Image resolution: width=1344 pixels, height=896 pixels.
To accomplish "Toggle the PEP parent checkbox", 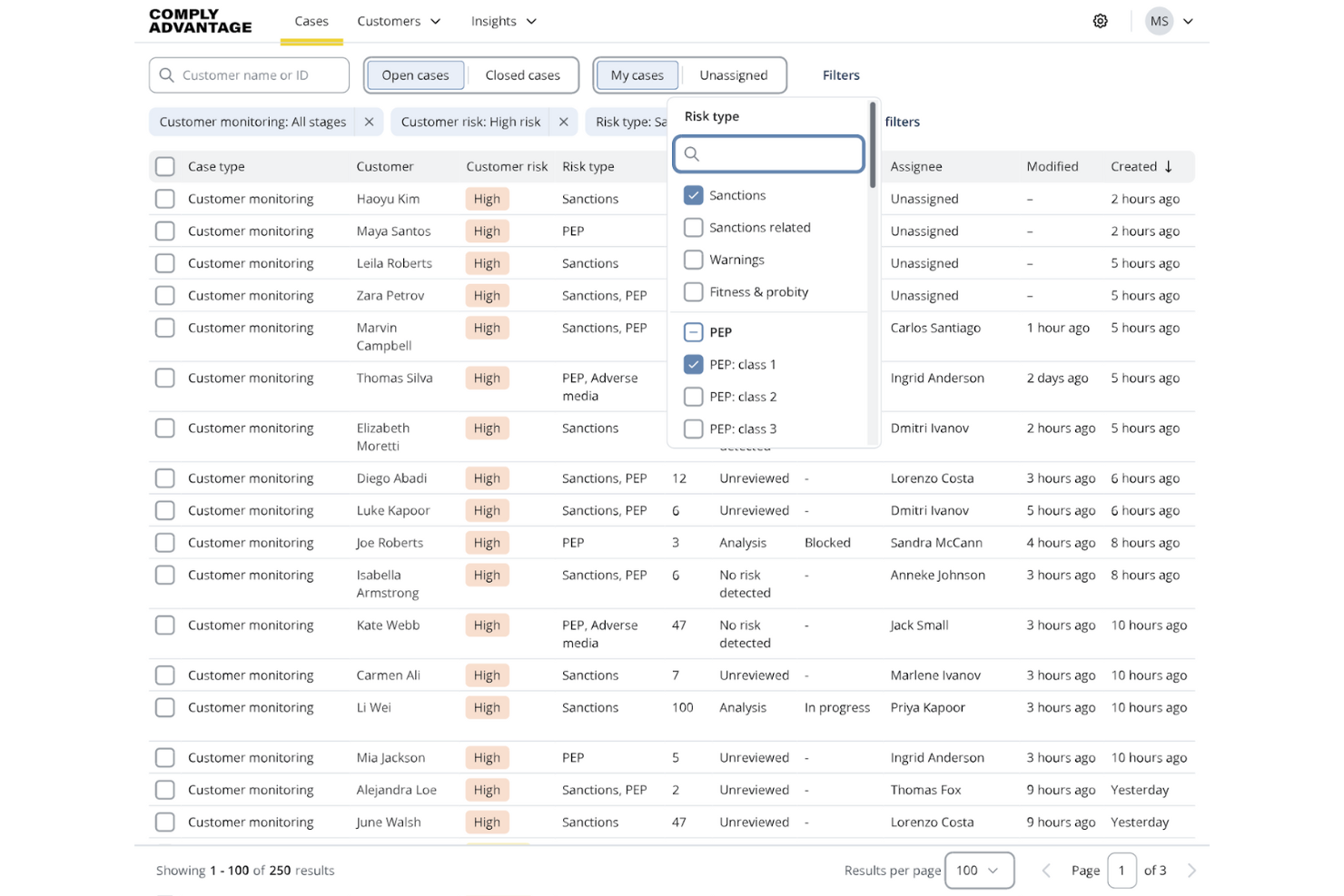I will (693, 332).
